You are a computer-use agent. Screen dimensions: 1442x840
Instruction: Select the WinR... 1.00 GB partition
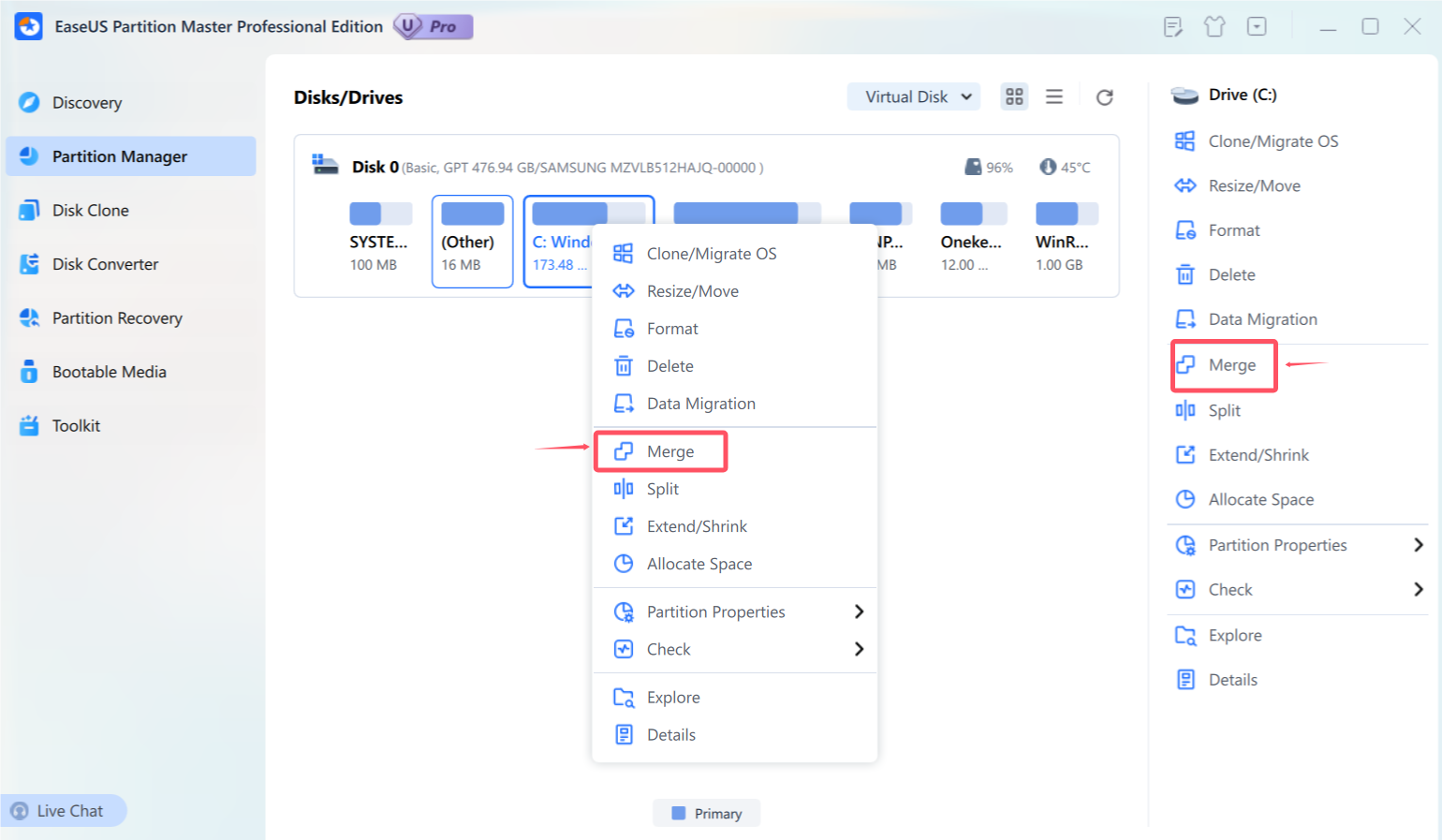(x=1066, y=241)
